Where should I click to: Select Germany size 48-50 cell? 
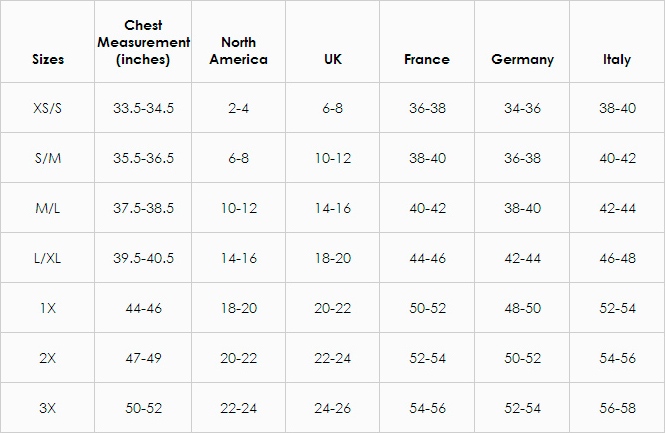click(x=522, y=308)
